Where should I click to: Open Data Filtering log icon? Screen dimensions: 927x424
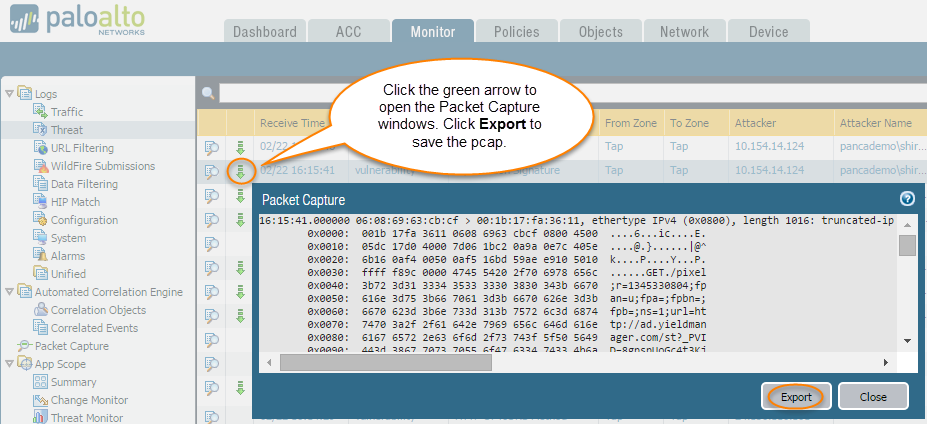[x=40, y=184]
